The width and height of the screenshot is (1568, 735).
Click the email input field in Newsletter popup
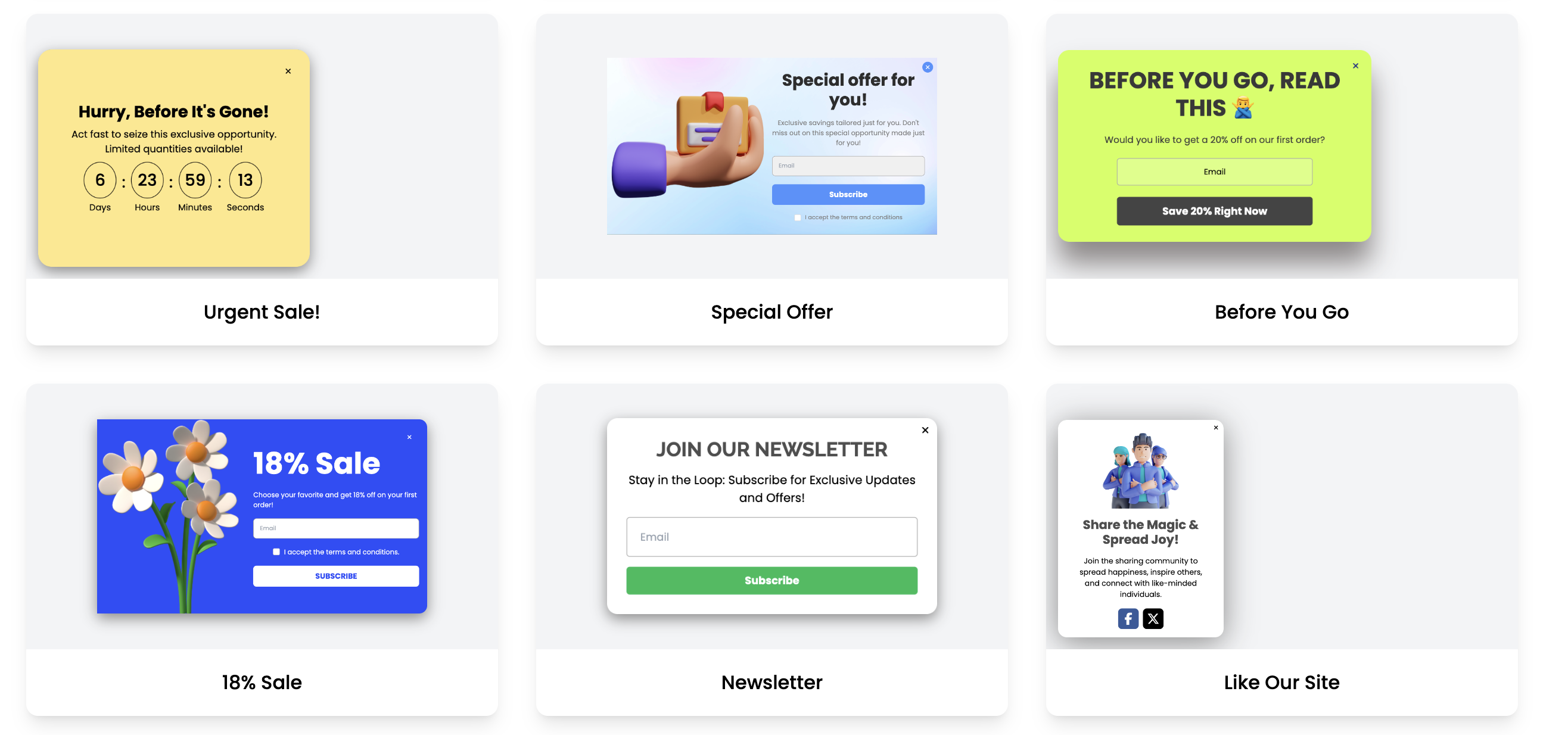pyautogui.click(x=772, y=537)
